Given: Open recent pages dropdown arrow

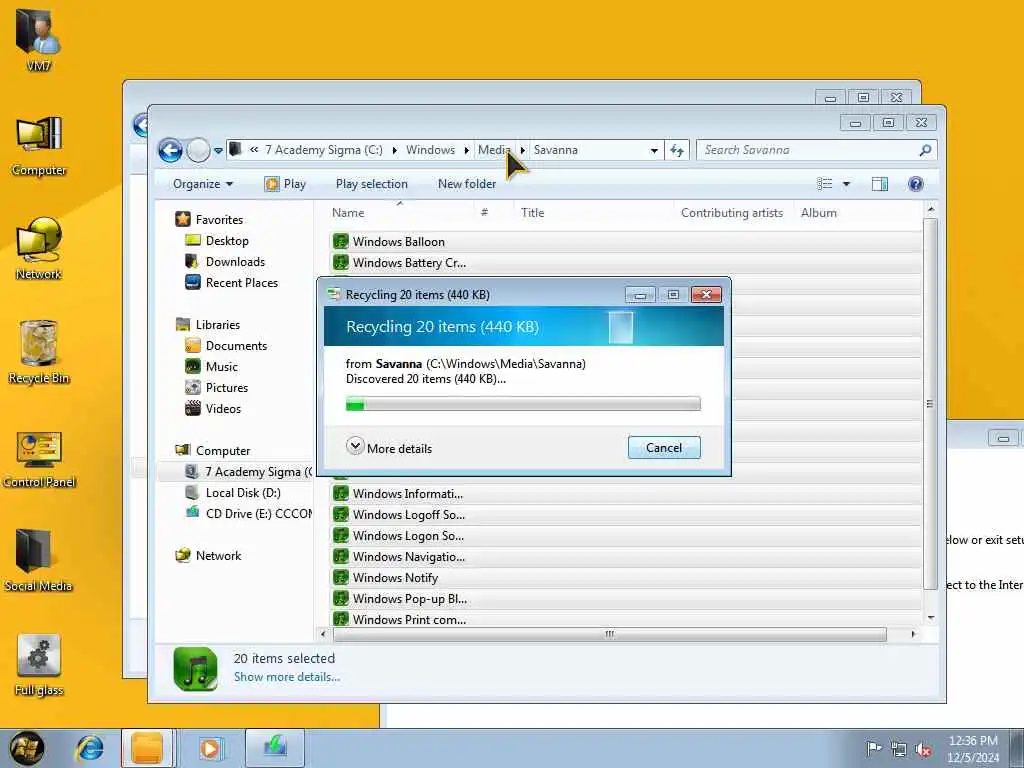Looking at the screenshot, I should (x=218, y=150).
